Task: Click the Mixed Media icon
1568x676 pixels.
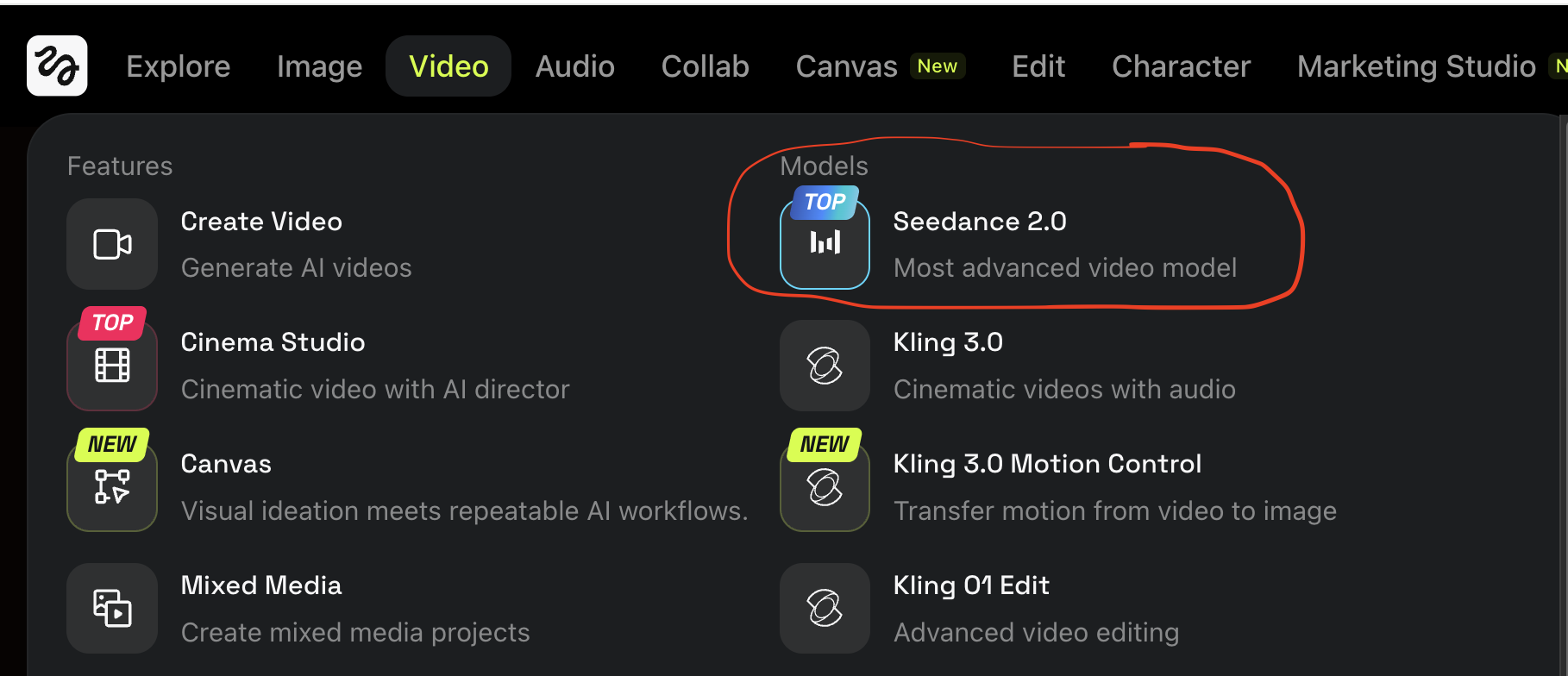Action: [112, 608]
